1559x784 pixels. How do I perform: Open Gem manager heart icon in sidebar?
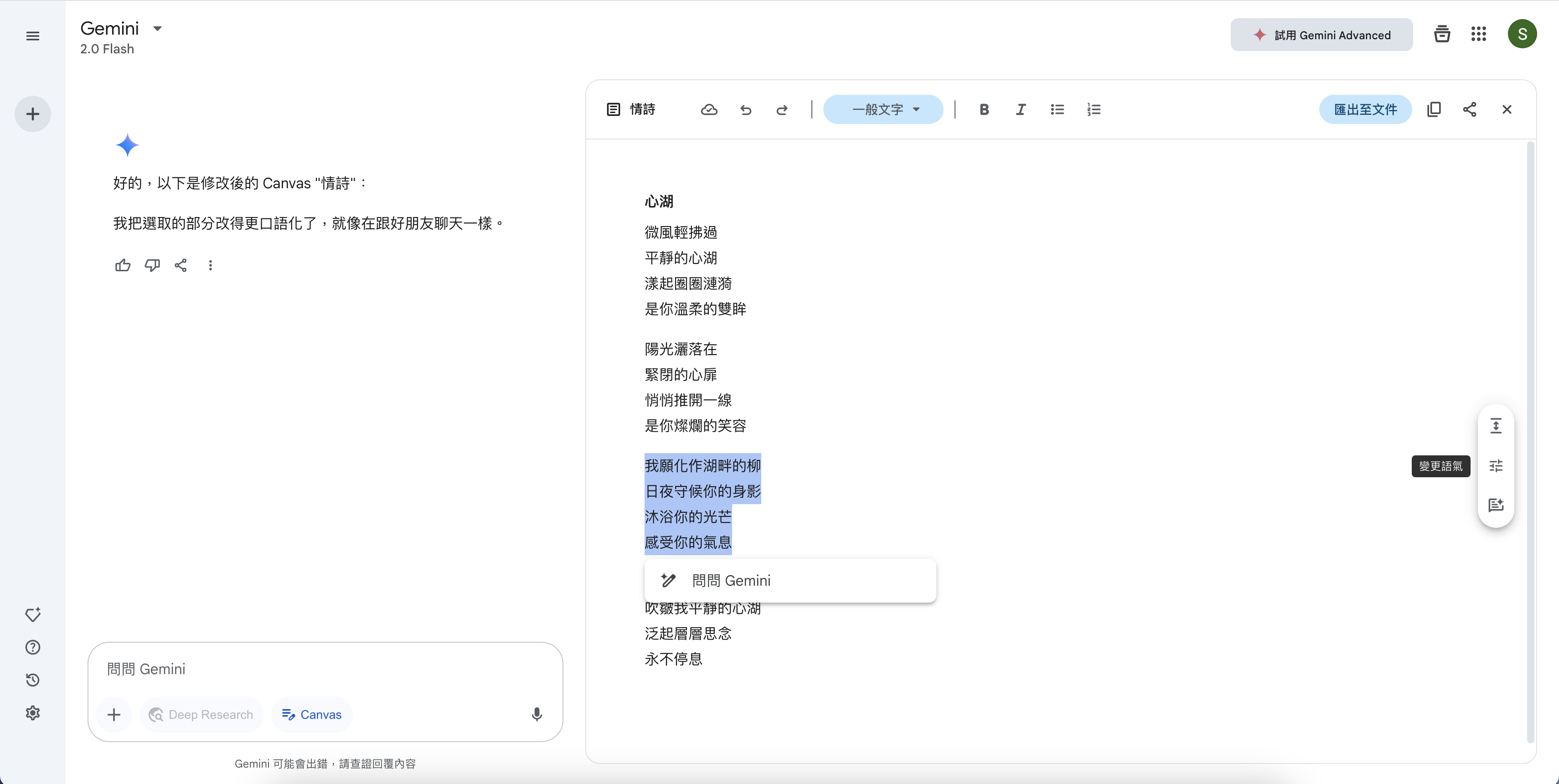[33, 614]
